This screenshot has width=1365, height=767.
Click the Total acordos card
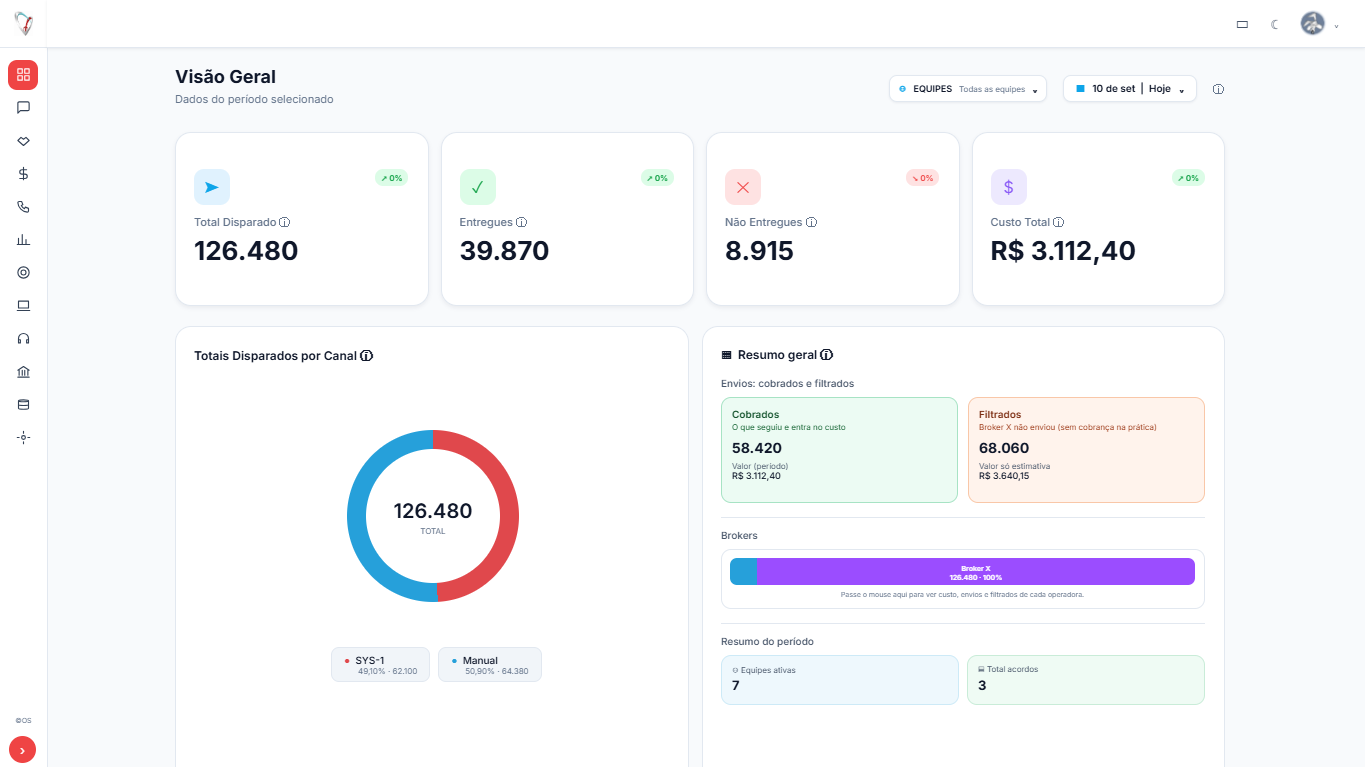pyautogui.click(x=1086, y=680)
